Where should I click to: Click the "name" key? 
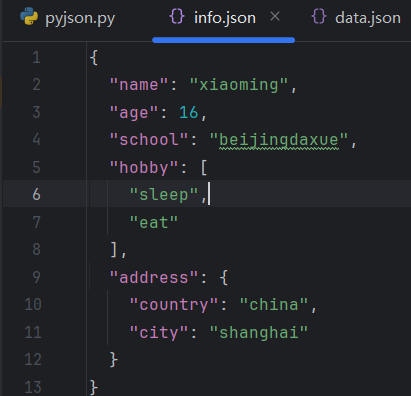(139, 85)
